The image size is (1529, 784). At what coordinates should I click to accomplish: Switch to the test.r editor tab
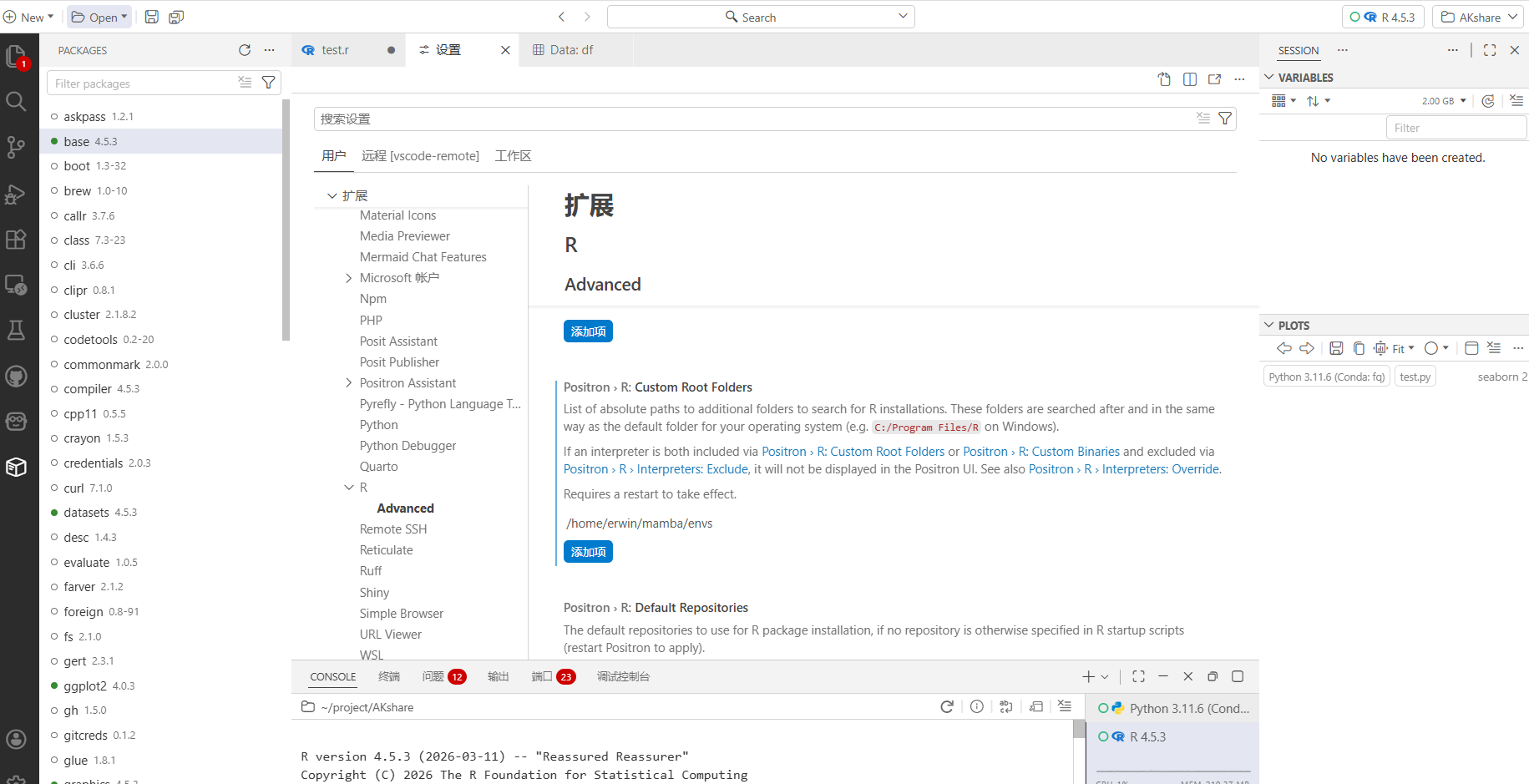tap(335, 50)
